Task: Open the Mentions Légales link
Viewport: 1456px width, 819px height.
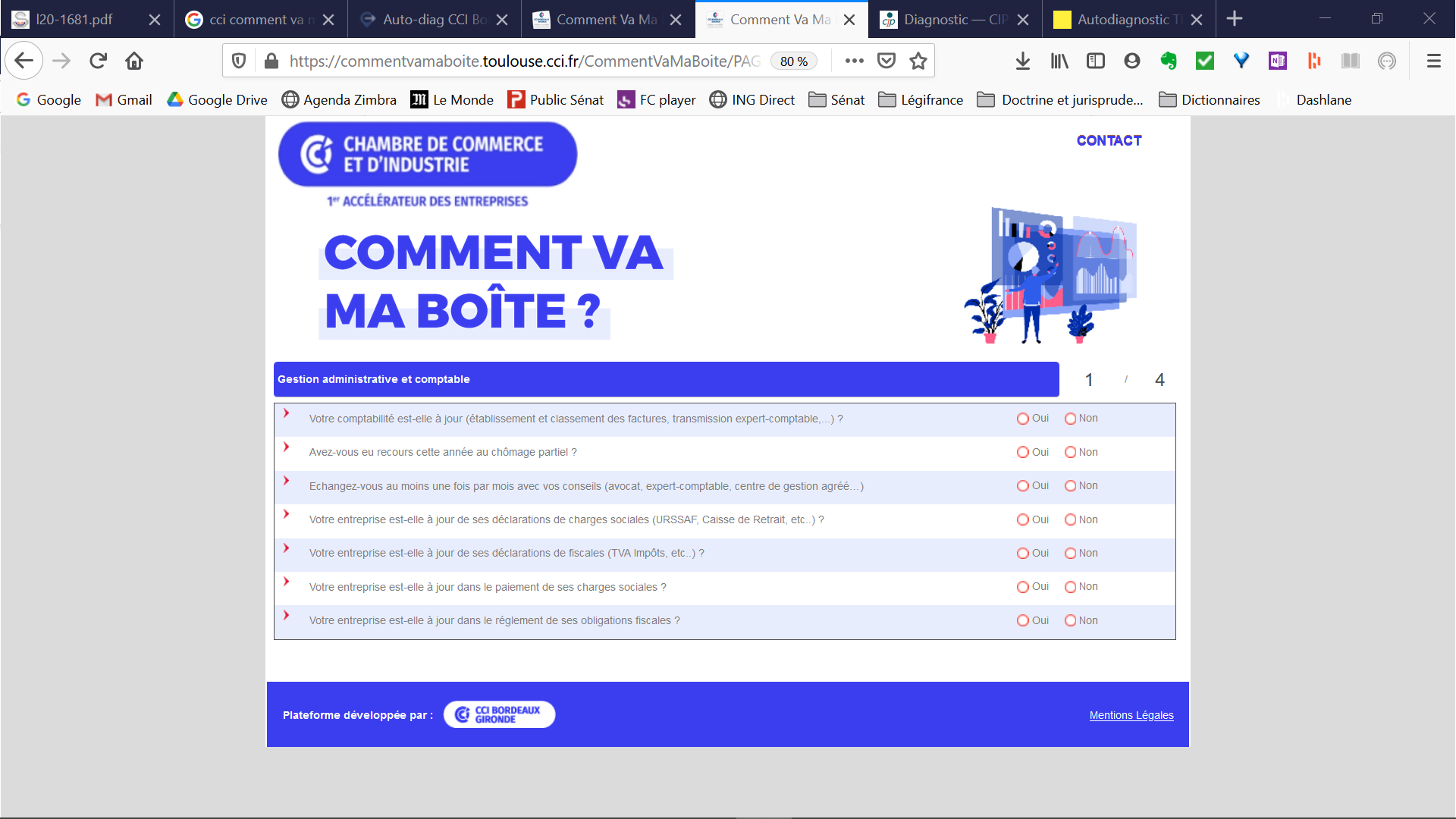Action: tap(1131, 715)
